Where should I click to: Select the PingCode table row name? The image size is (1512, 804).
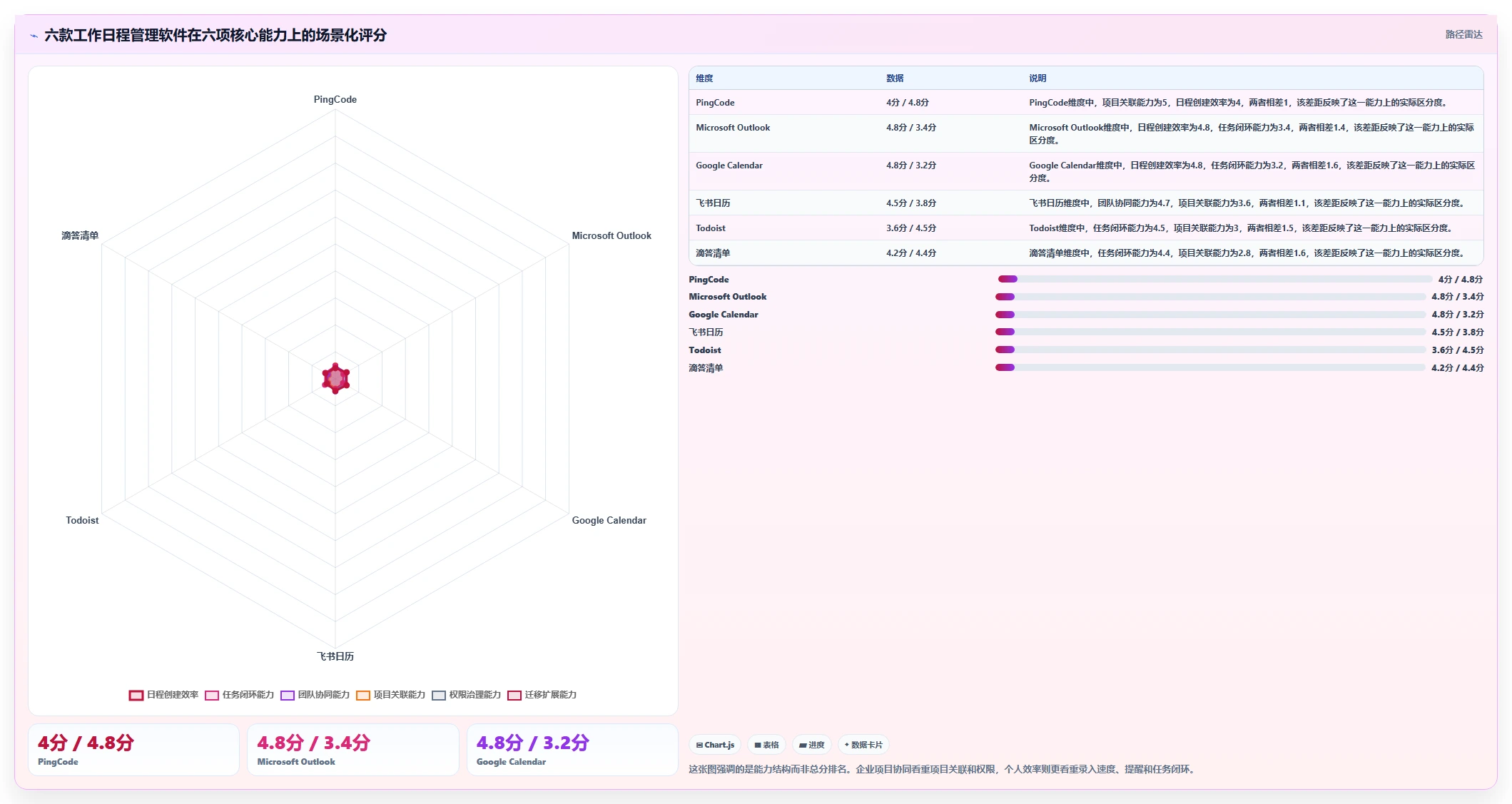point(715,103)
